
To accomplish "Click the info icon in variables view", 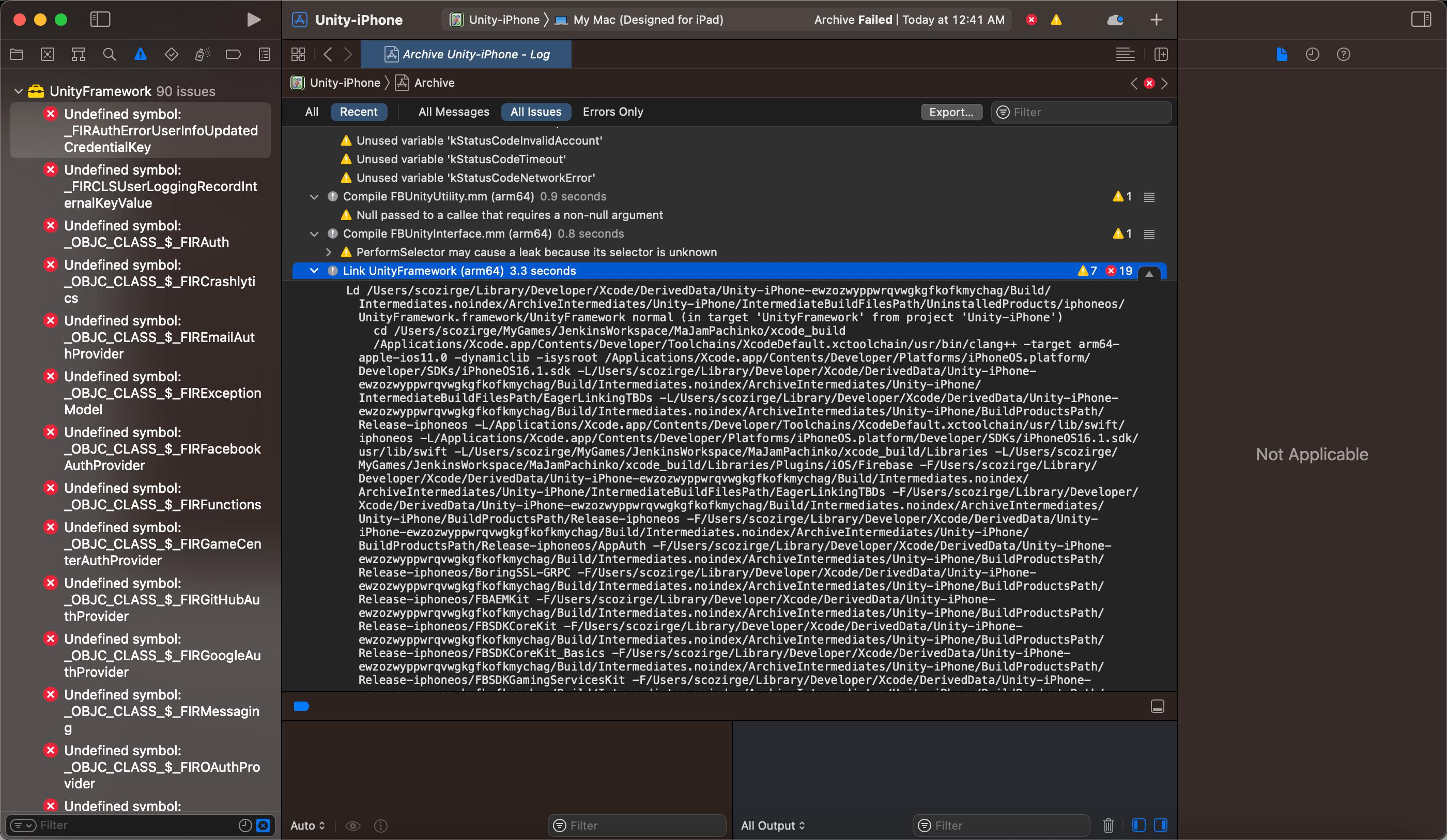I will [x=381, y=826].
